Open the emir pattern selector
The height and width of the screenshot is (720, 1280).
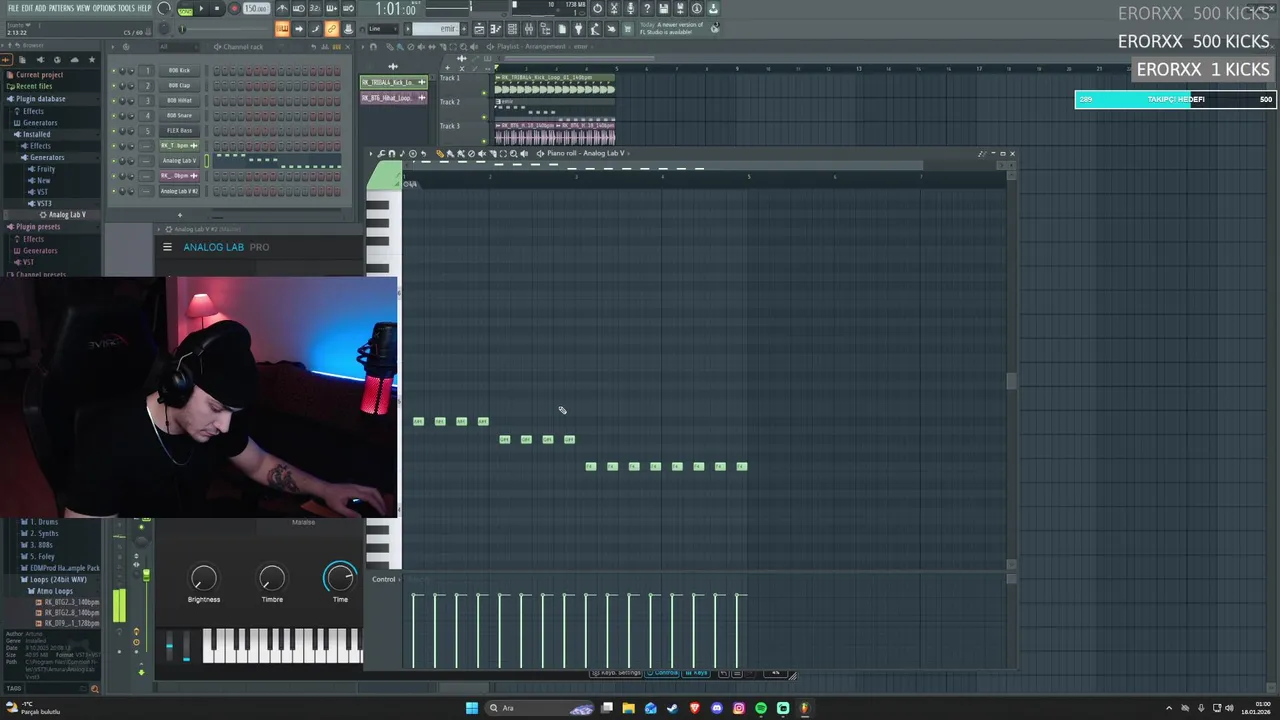point(436,28)
